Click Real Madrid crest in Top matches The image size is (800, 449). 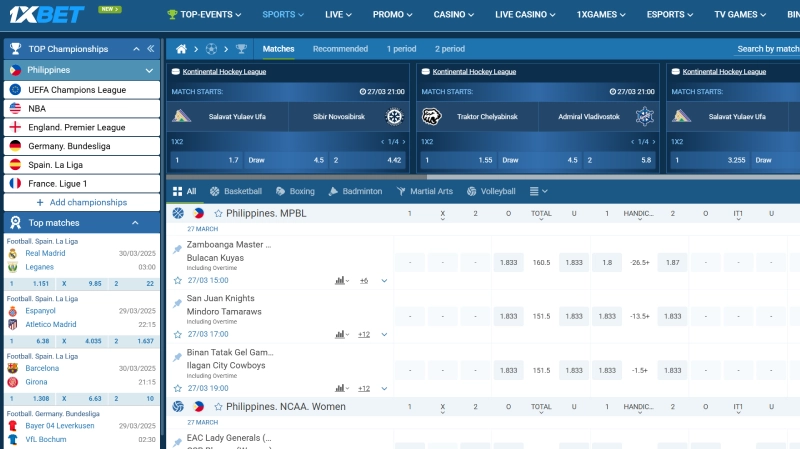pyautogui.click(x=13, y=253)
